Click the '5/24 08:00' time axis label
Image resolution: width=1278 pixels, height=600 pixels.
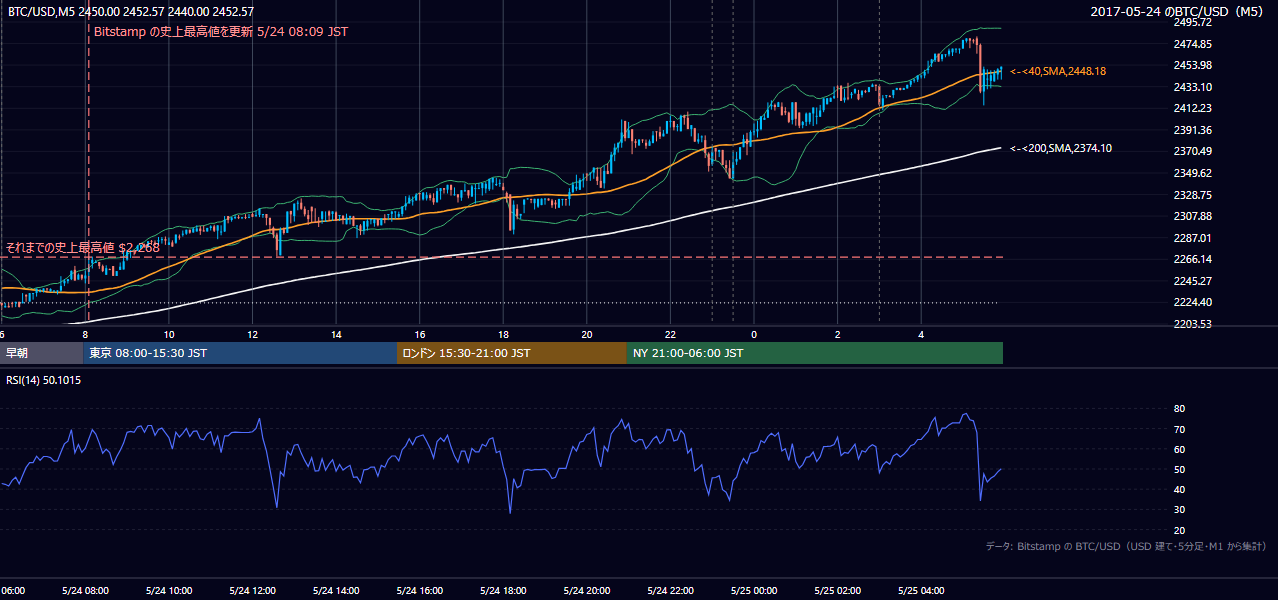tap(85, 591)
